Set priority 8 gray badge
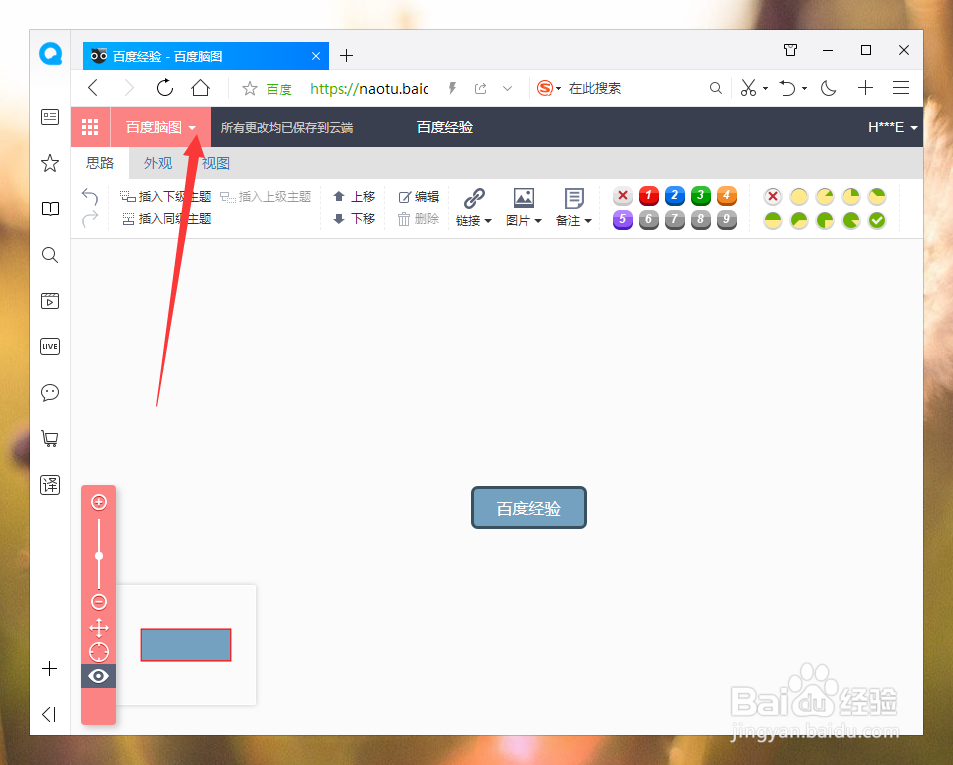Viewport: 953px width, 765px height. pyautogui.click(x=700, y=219)
